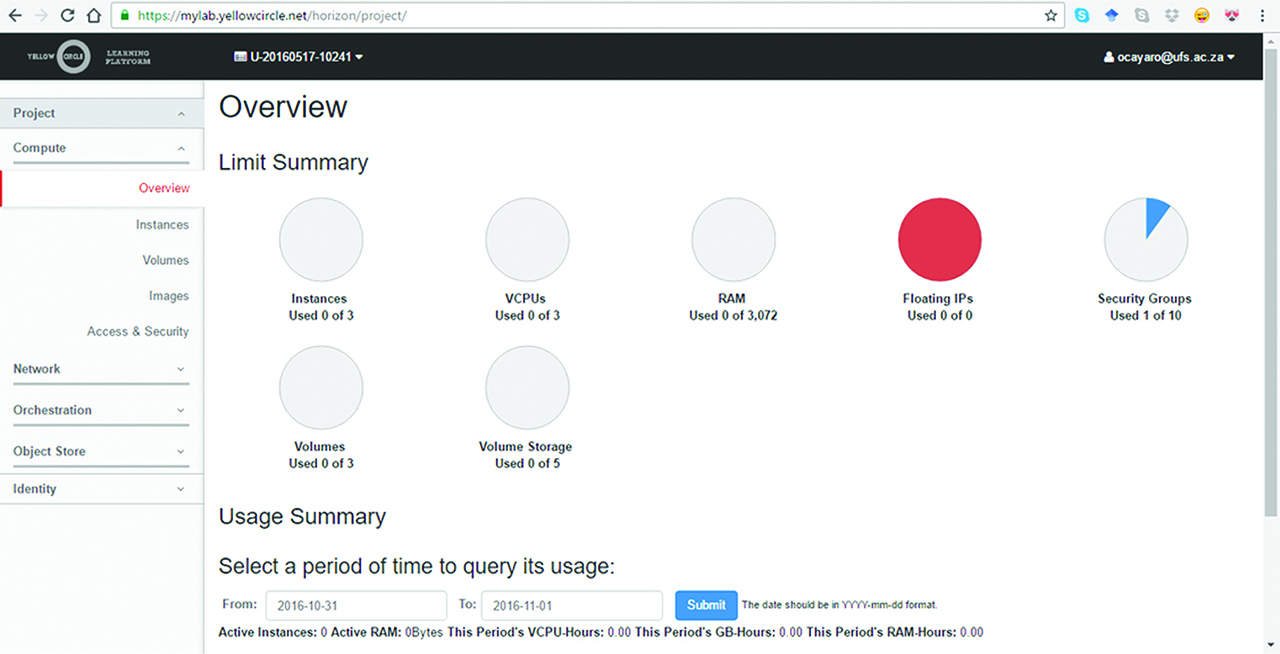Open Instances in the Compute menu
The image size is (1280, 654).
coord(162,225)
